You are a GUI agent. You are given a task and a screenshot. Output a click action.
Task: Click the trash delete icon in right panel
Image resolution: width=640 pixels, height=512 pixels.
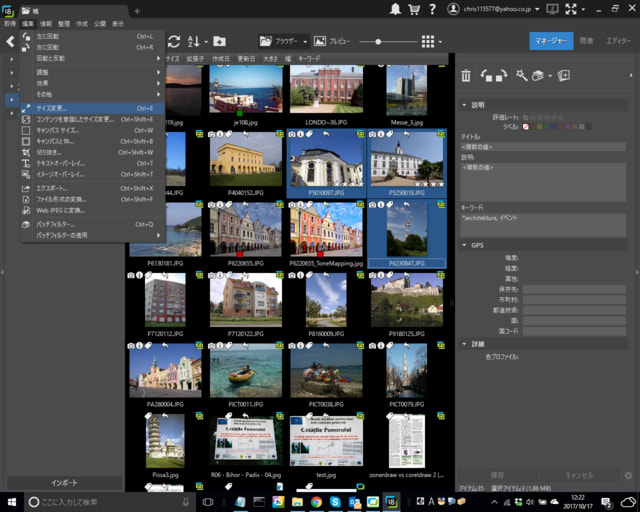pos(466,76)
